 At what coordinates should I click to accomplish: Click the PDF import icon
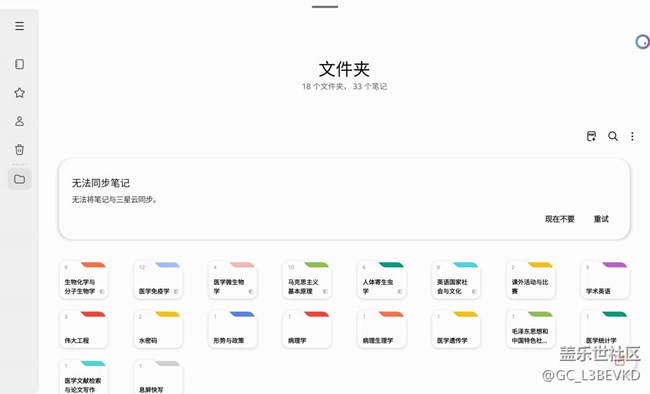592,136
